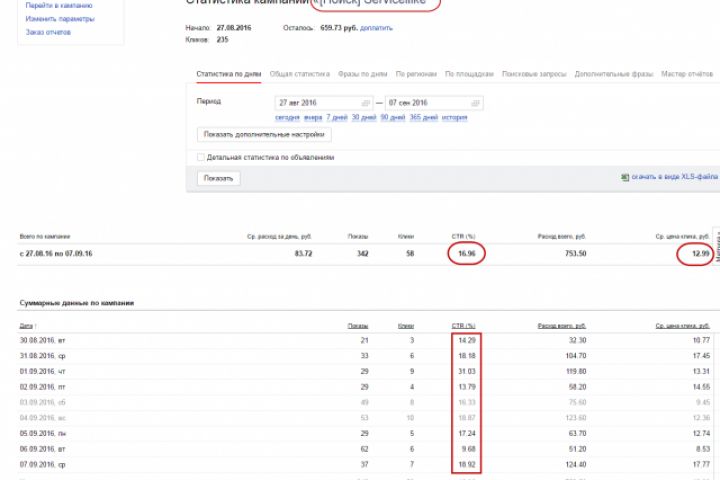Click the 'доплатить' link
The image size is (720, 480).
click(376, 28)
